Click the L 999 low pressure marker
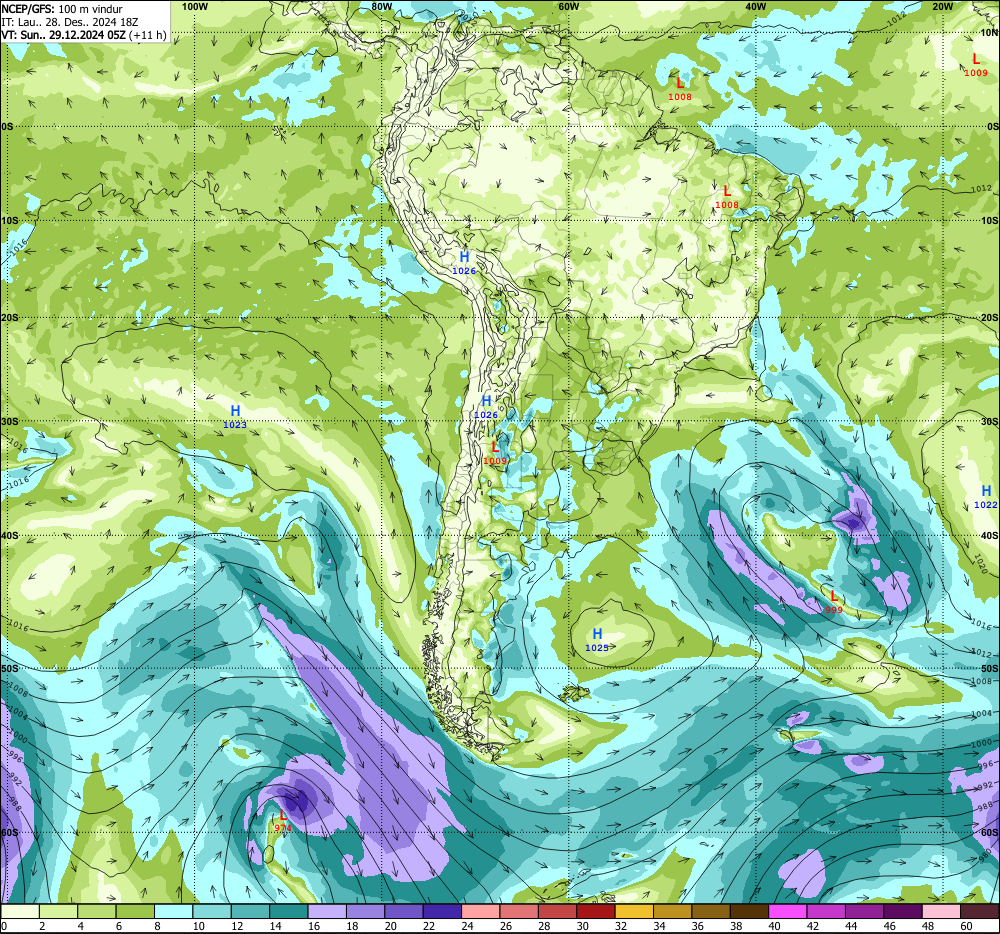1000x934 pixels. [834, 602]
